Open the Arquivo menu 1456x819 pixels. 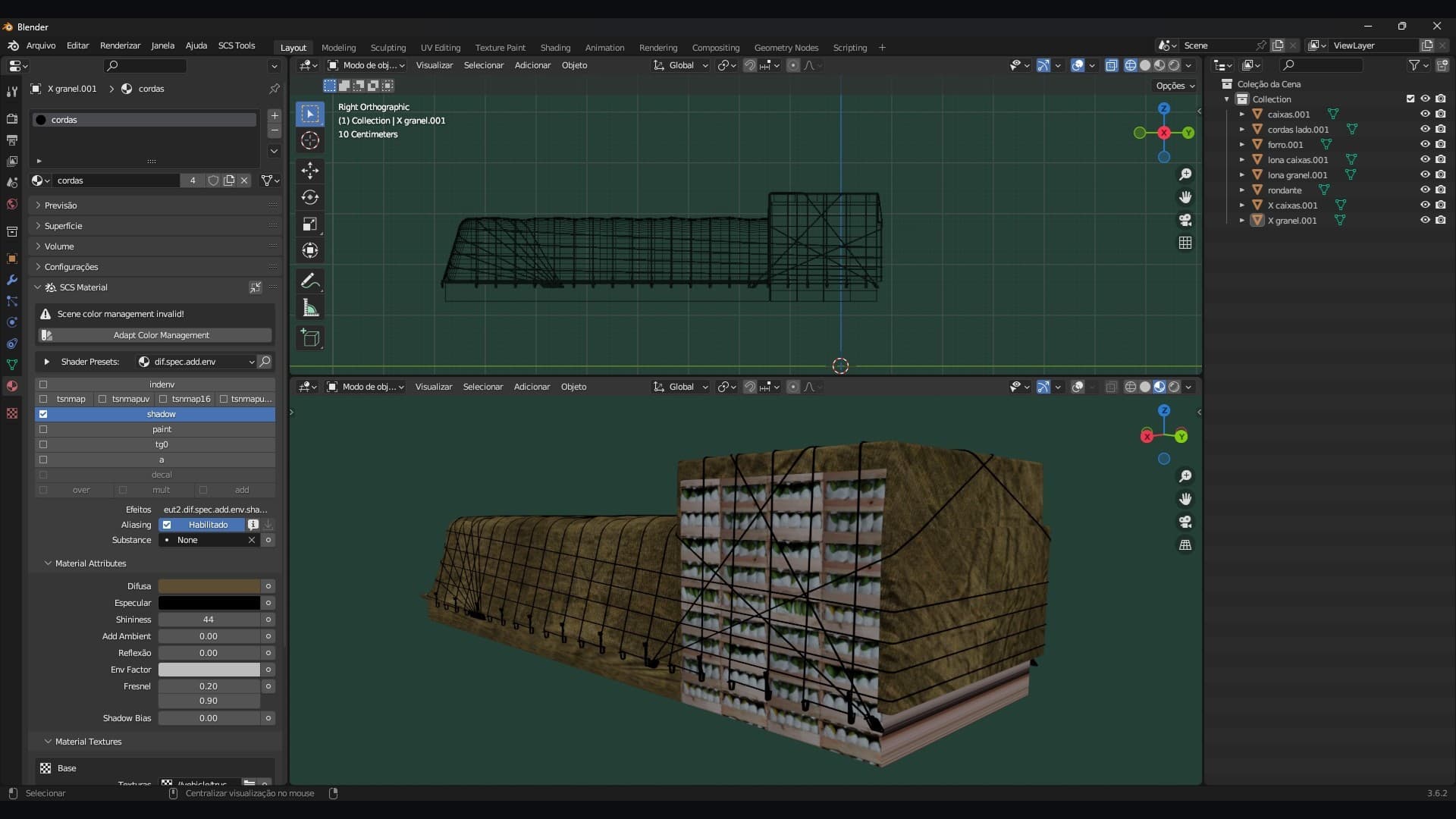click(x=41, y=45)
